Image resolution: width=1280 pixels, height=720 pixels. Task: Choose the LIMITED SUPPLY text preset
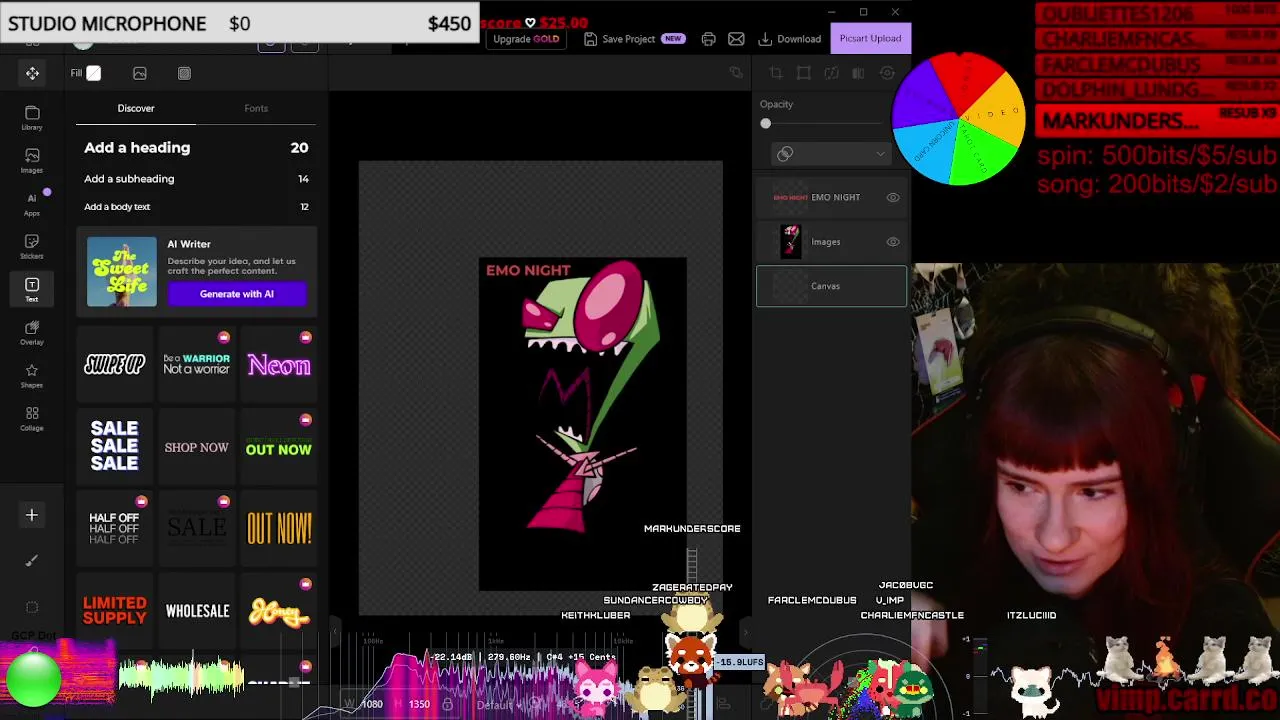pyautogui.click(x=115, y=611)
